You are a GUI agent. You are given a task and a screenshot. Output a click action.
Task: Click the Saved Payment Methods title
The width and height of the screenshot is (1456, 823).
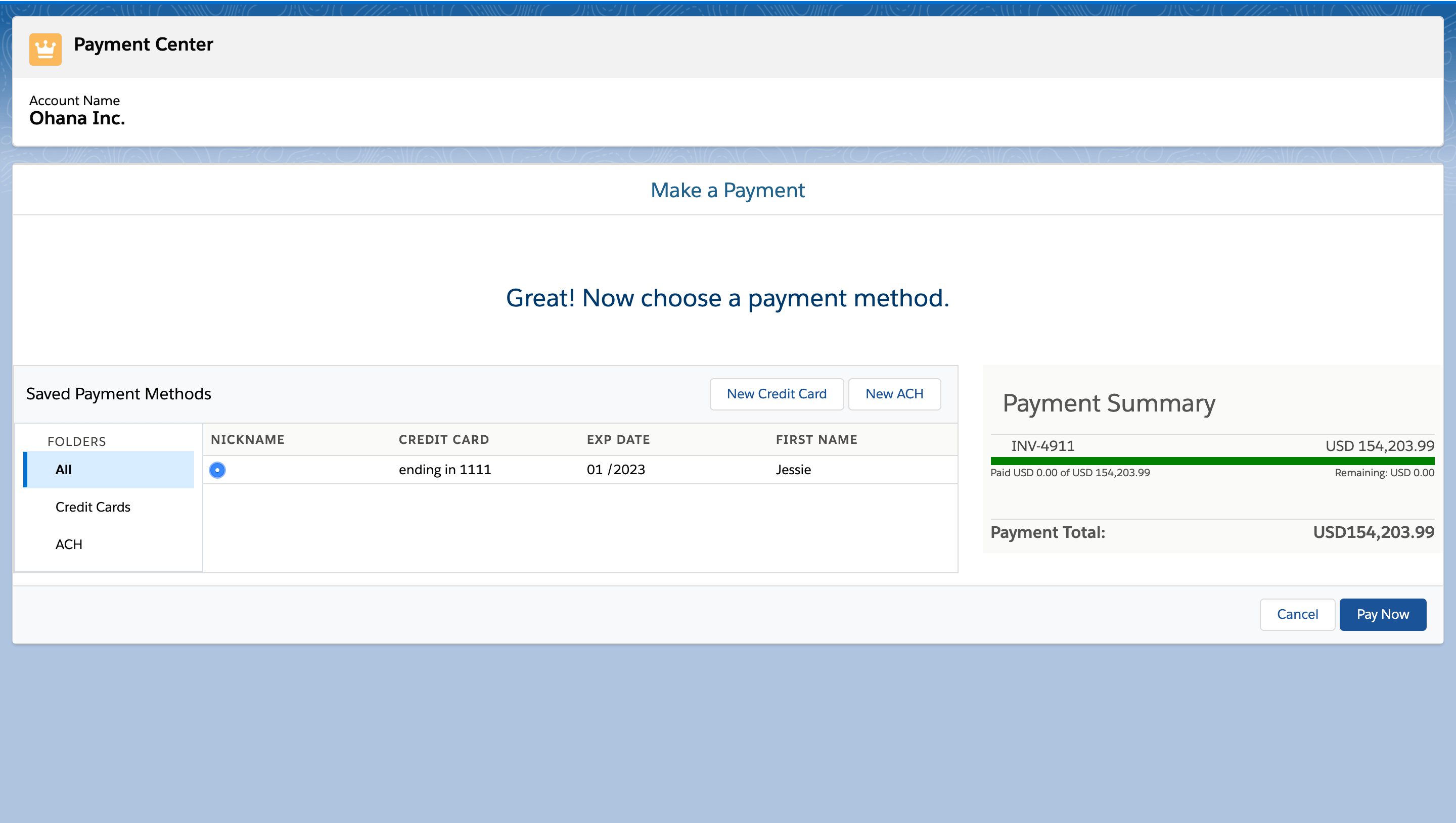click(119, 394)
